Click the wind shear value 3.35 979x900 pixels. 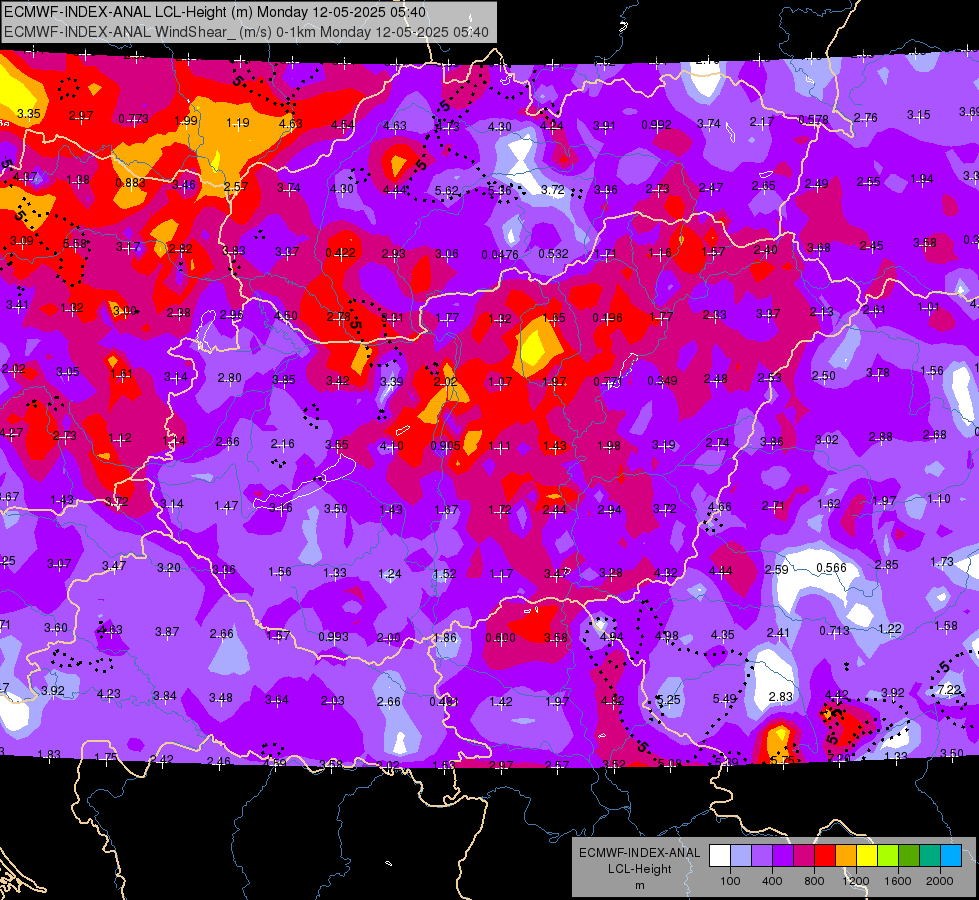(29, 114)
